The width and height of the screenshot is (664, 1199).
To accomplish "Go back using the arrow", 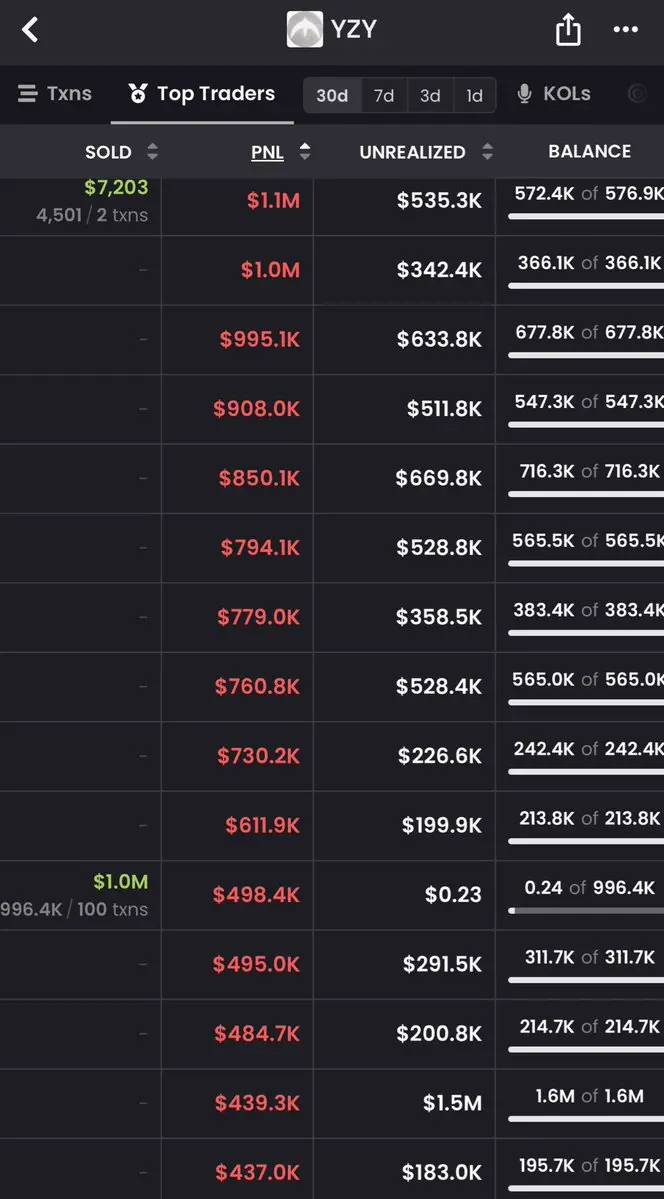I will [x=30, y=30].
